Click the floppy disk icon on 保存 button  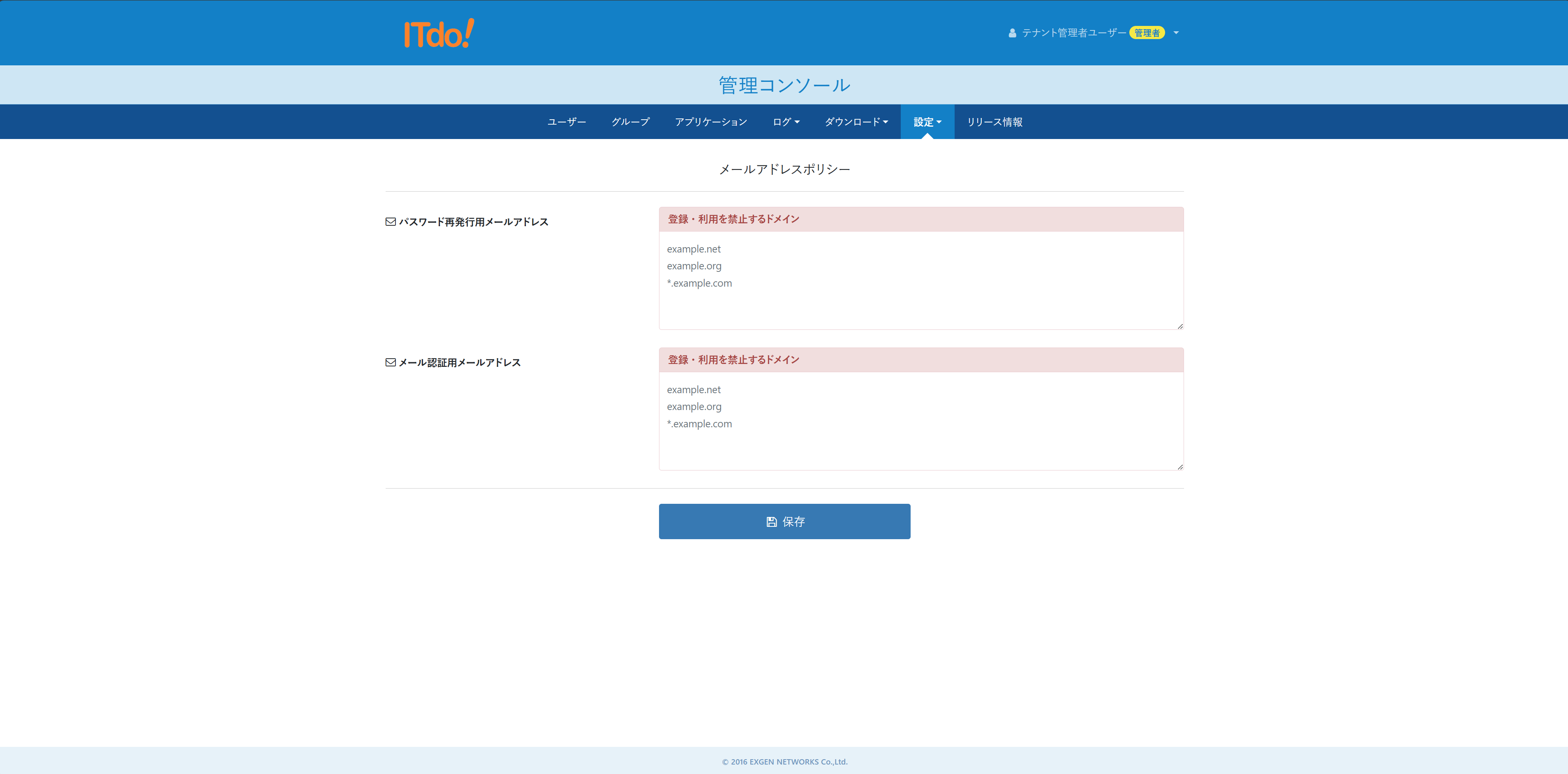(x=771, y=522)
